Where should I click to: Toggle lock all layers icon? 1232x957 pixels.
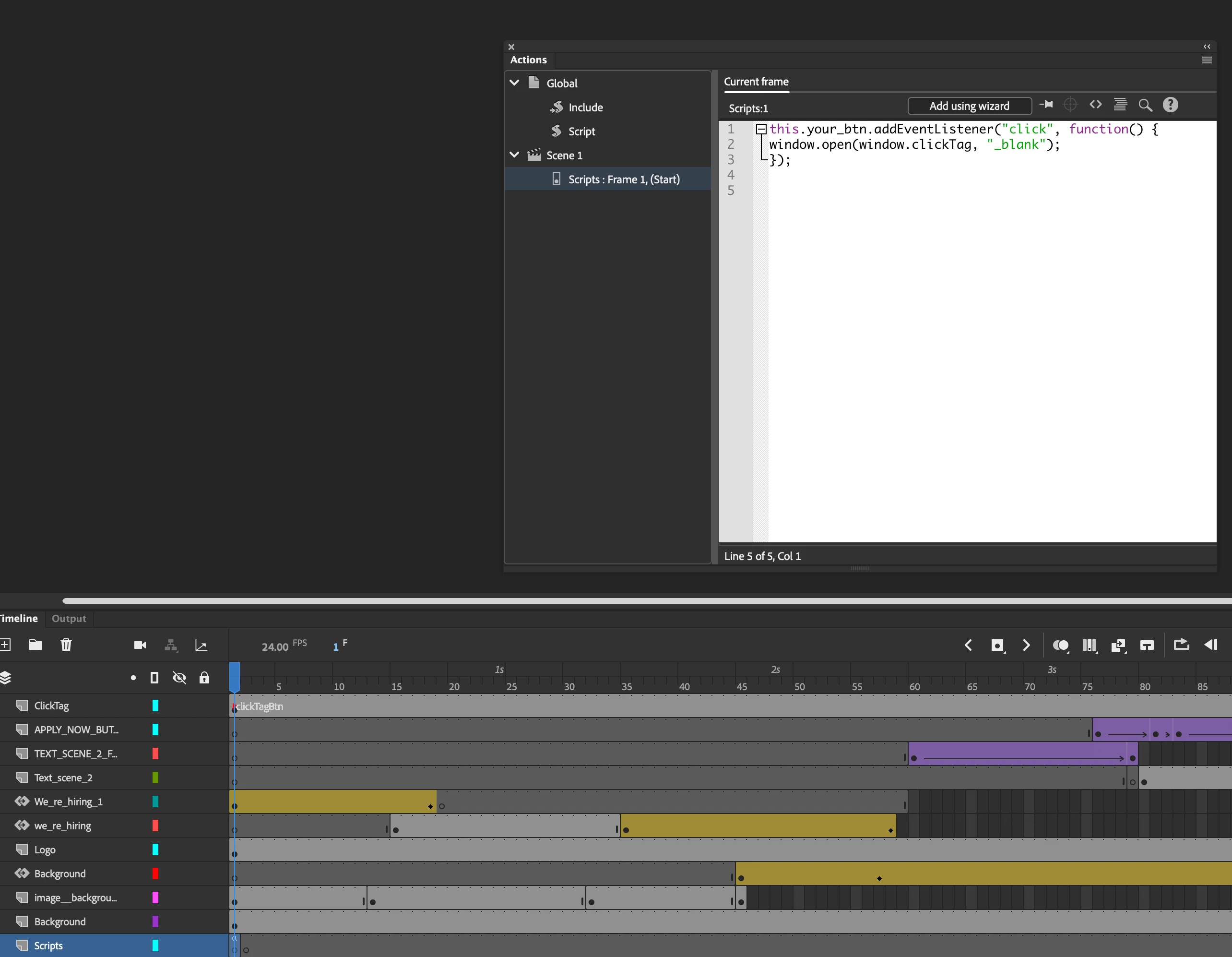(x=204, y=678)
